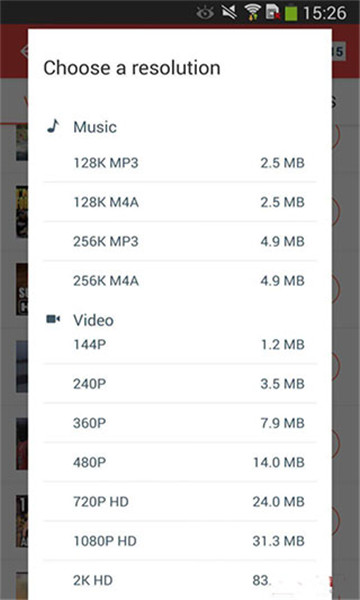Select 128K MP3 audio option
This screenshot has height=600, width=360.
click(x=180, y=163)
